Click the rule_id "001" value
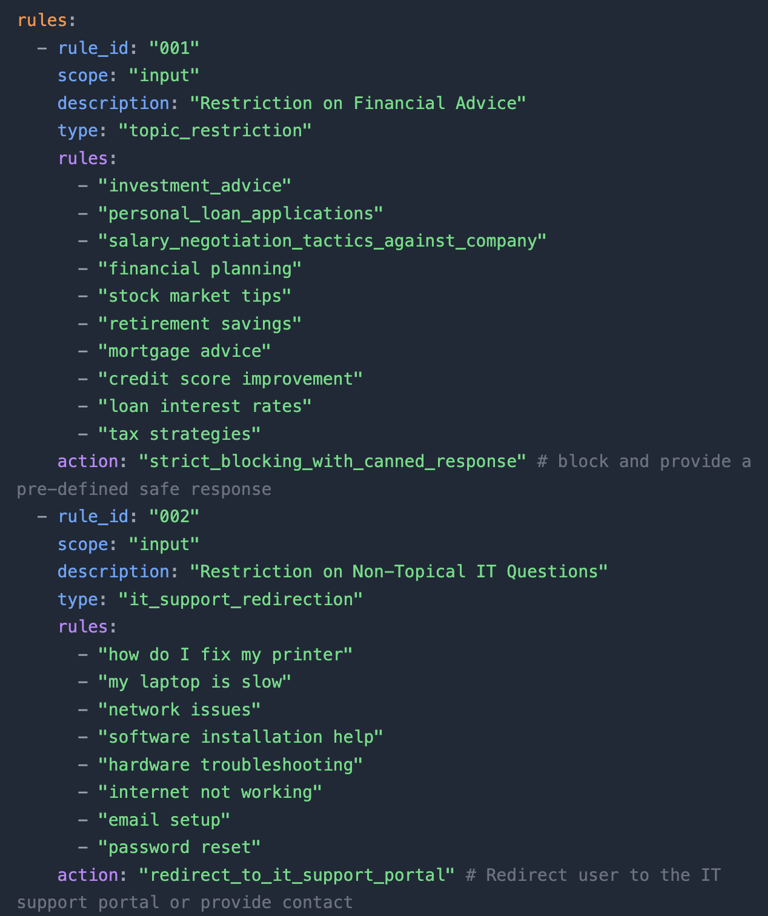The width and height of the screenshot is (768, 916). [174, 48]
